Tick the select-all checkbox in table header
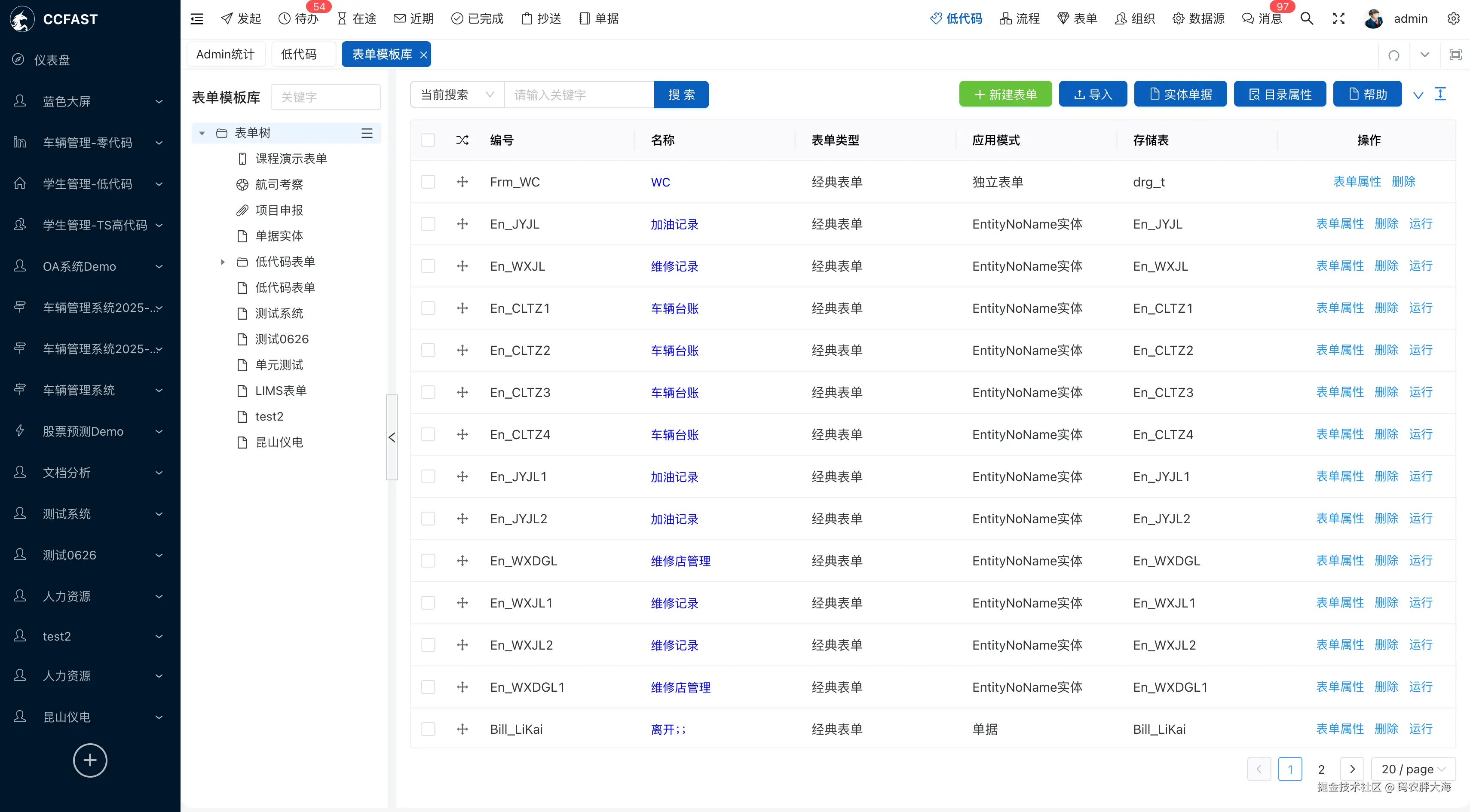Image resolution: width=1470 pixels, height=812 pixels. coord(428,140)
